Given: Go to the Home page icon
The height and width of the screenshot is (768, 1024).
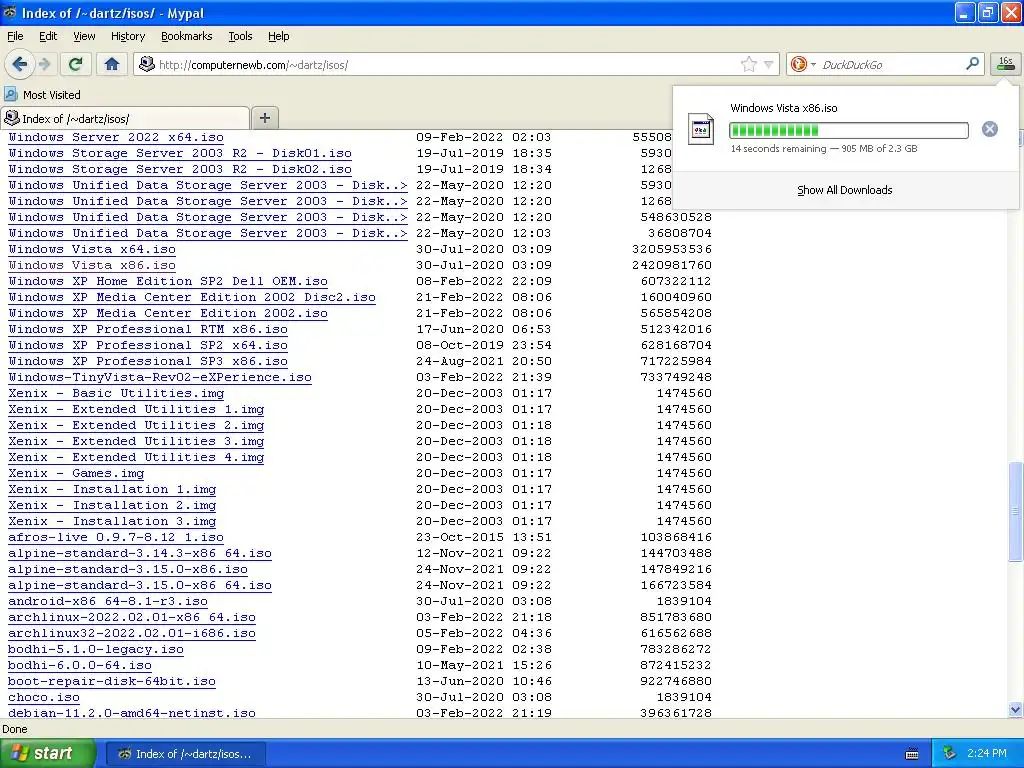Looking at the screenshot, I should pos(112,64).
